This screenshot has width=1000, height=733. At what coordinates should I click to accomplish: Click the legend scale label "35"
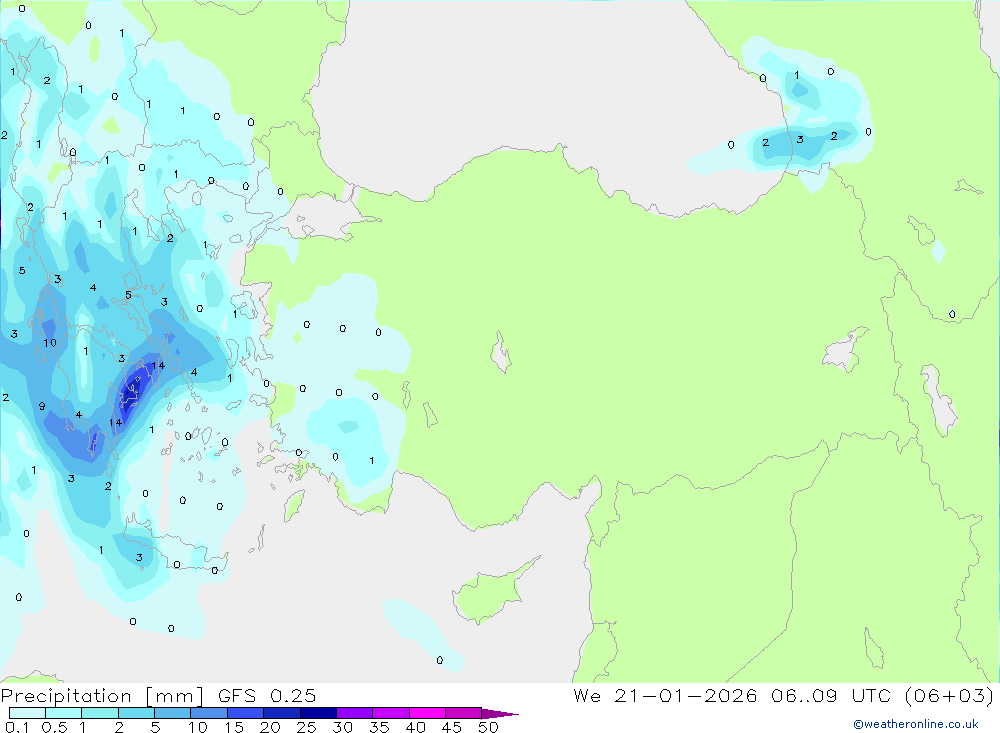click(x=379, y=727)
